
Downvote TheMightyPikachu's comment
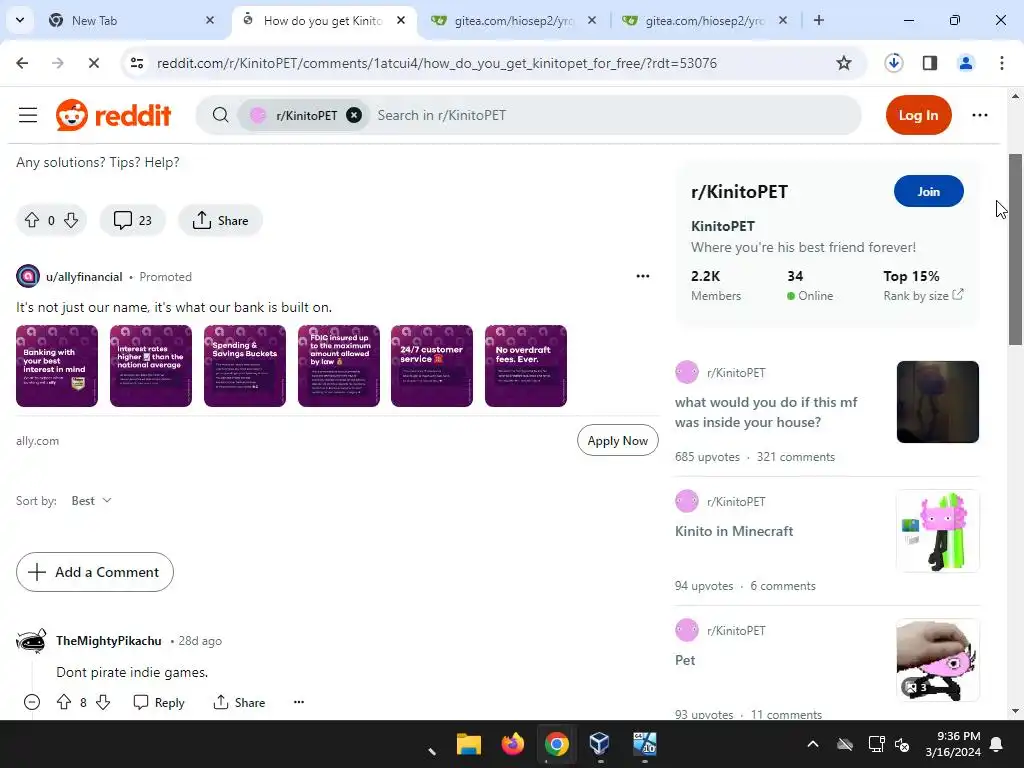pos(103,702)
